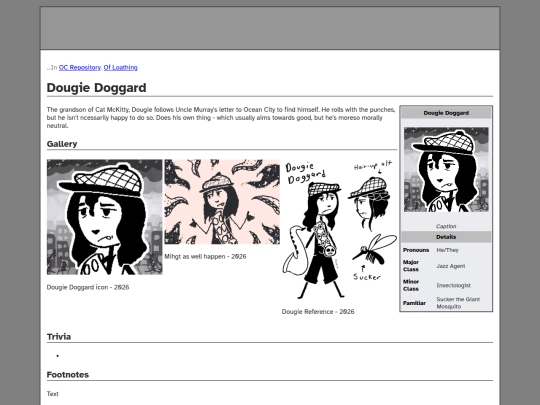Click the 'Insectologist' value

pyautogui.click(x=454, y=285)
